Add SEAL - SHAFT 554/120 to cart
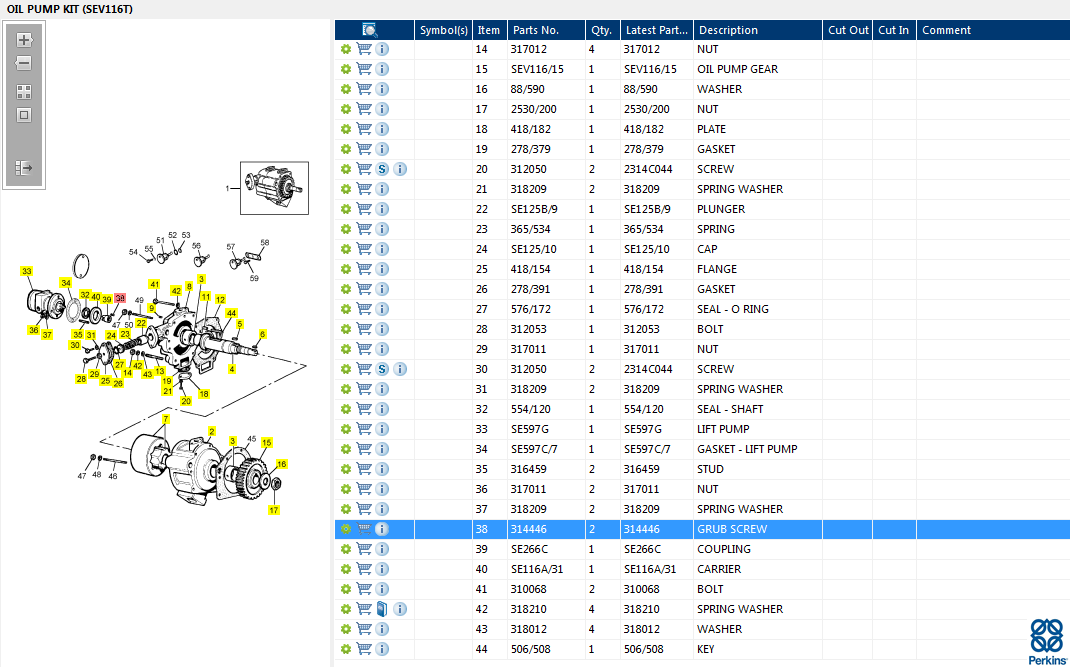The width and height of the screenshot is (1070, 667). pos(364,409)
